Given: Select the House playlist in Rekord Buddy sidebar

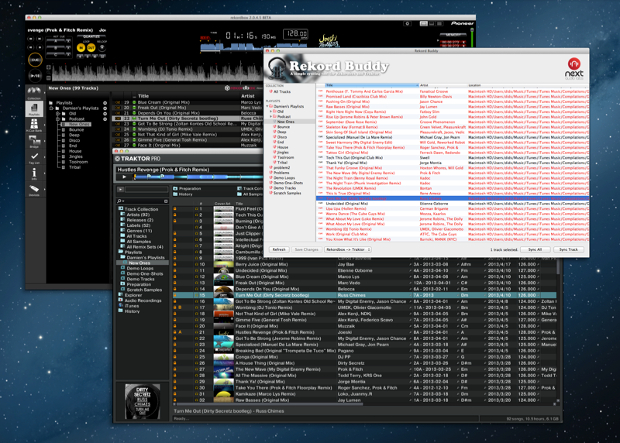Looking at the screenshot, I should pyautogui.click(x=282, y=147).
